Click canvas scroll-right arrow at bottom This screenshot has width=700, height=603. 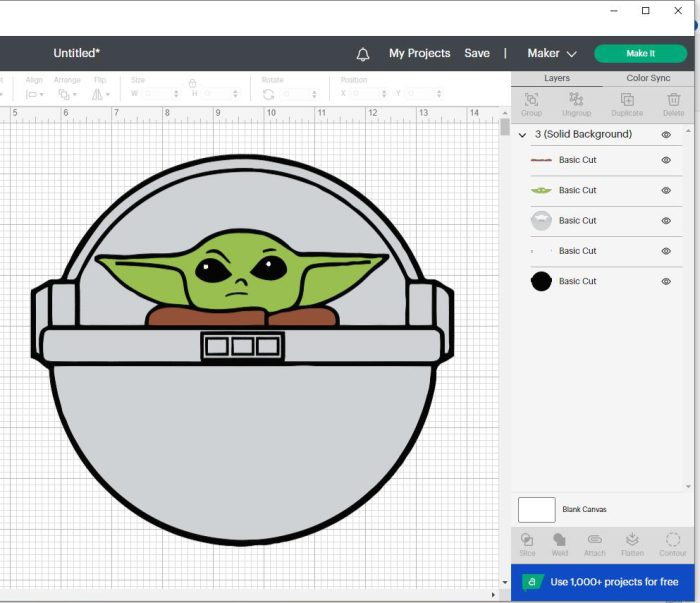click(x=493, y=595)
